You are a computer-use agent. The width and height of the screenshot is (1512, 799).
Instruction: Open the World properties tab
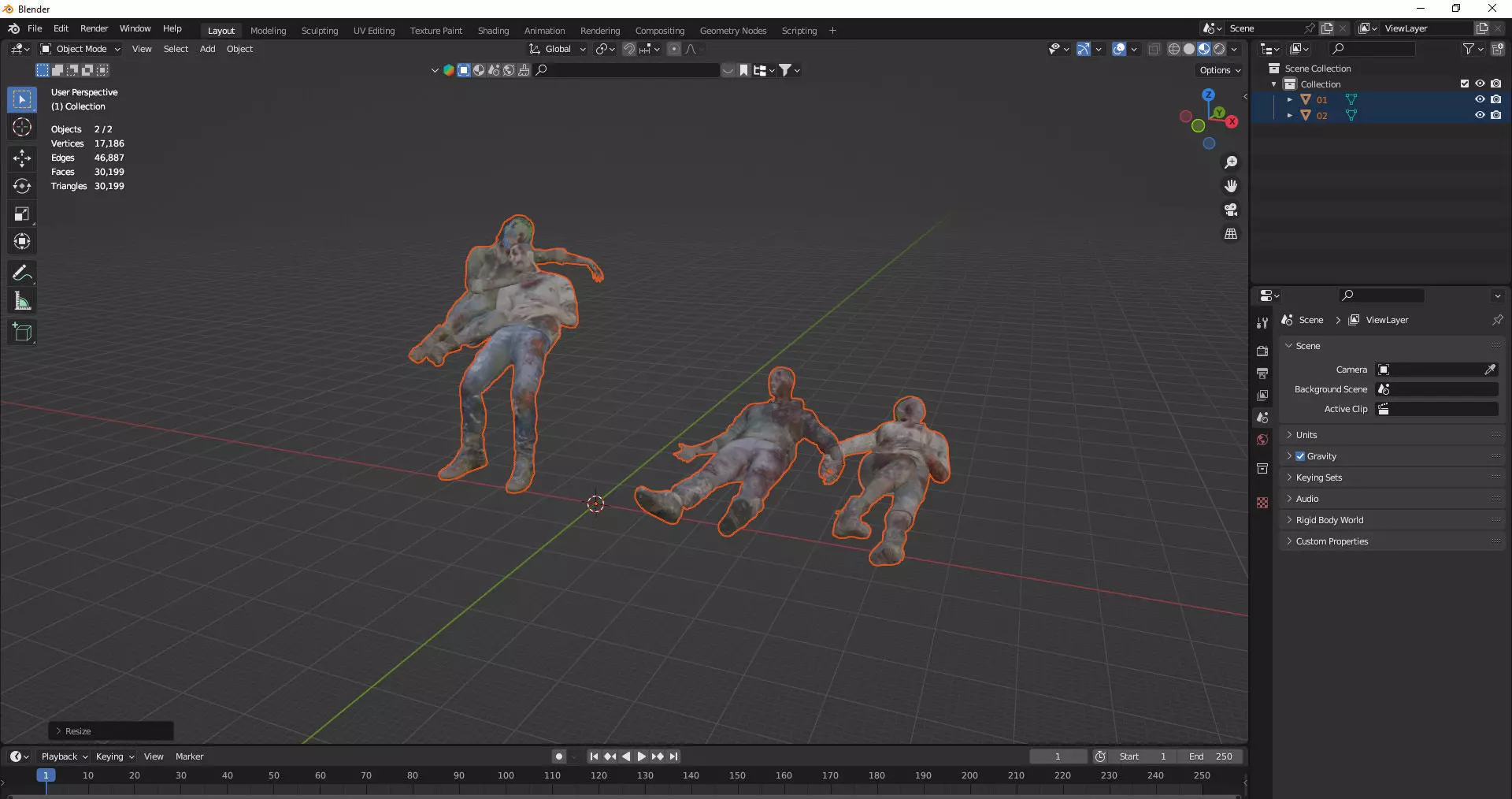[1262, 440]
